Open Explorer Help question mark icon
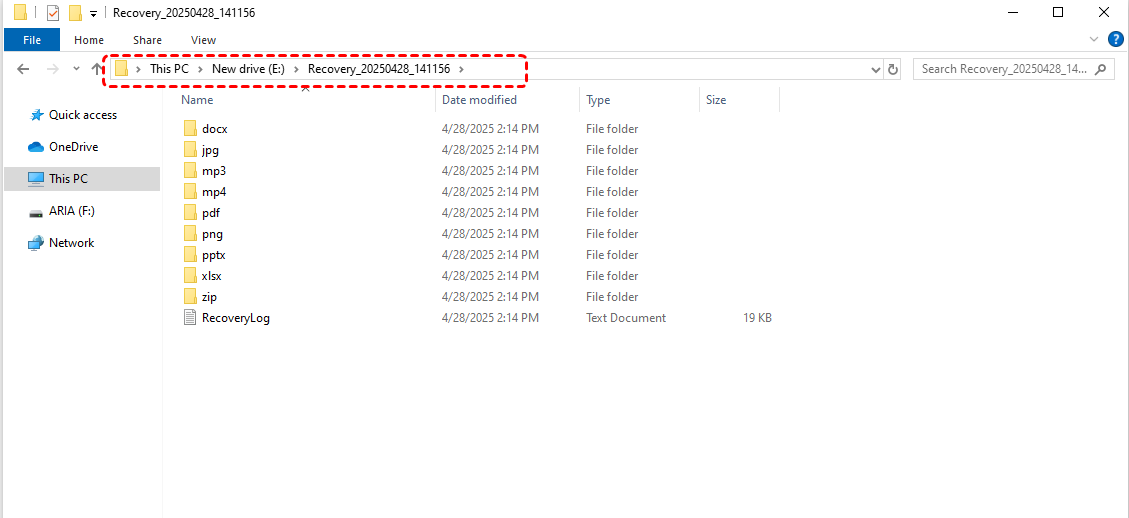The image size is (1129, 518). (1115, 39)
